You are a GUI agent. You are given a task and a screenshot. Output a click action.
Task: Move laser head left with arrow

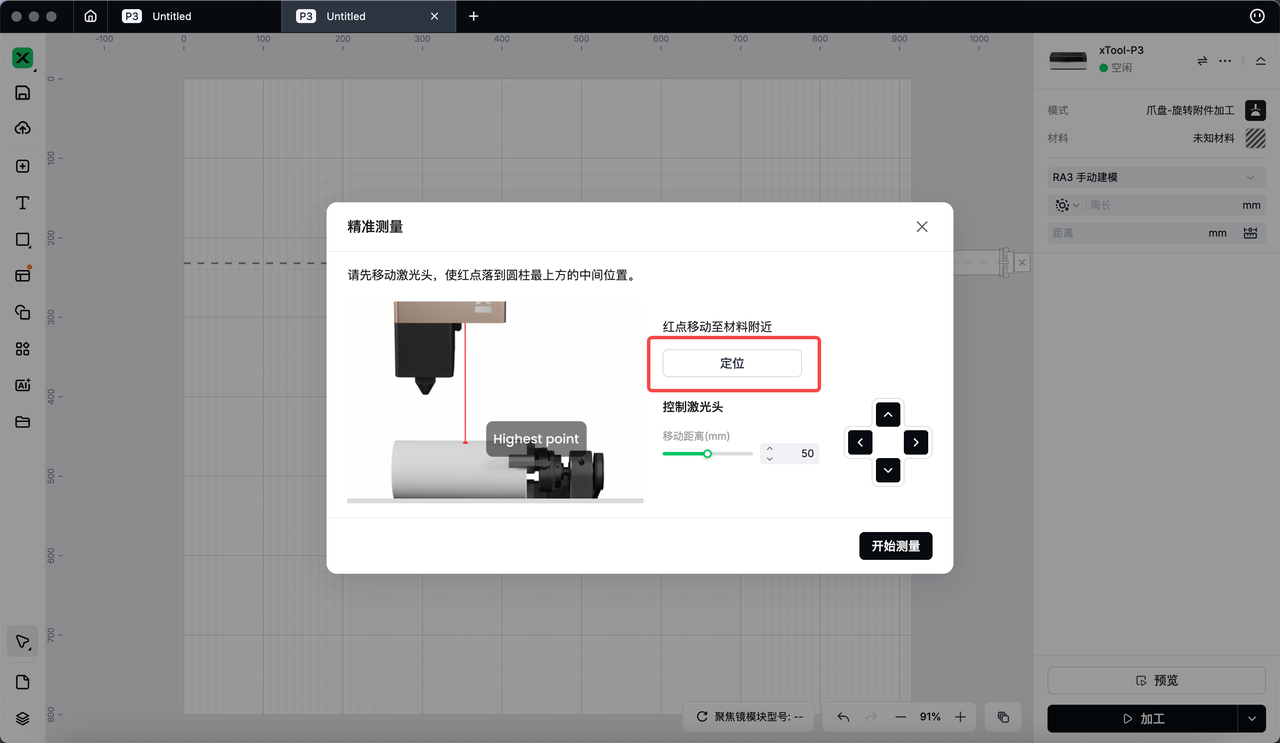pyautogui.click(x=860, y=442)
